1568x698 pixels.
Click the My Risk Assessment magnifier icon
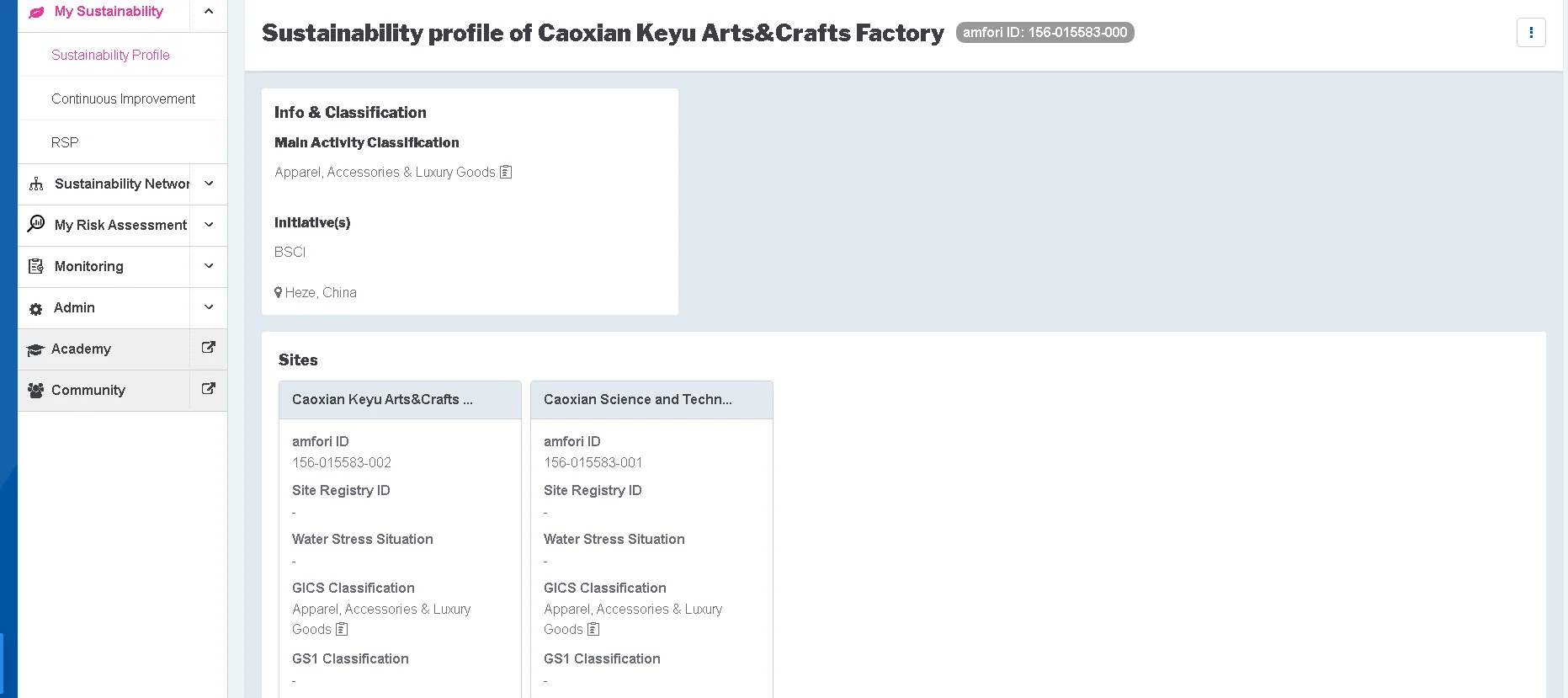click(36, 224)
